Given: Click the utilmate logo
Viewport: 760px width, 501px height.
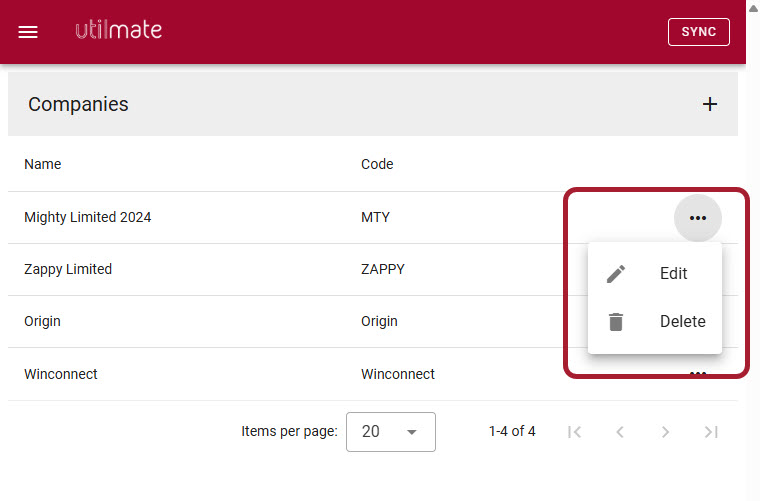Looking at the screenshot, I should coord(118,30).
